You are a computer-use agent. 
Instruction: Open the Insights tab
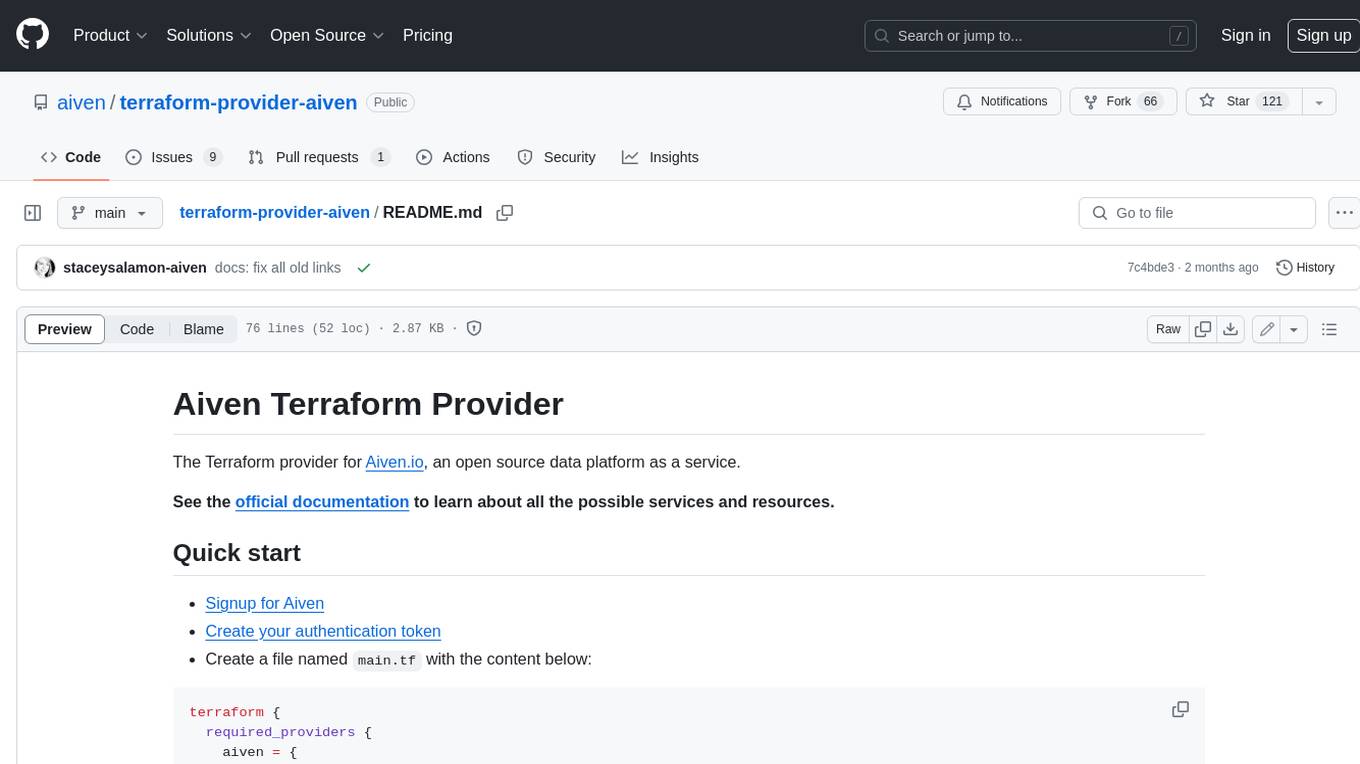[x=660, y=157]
